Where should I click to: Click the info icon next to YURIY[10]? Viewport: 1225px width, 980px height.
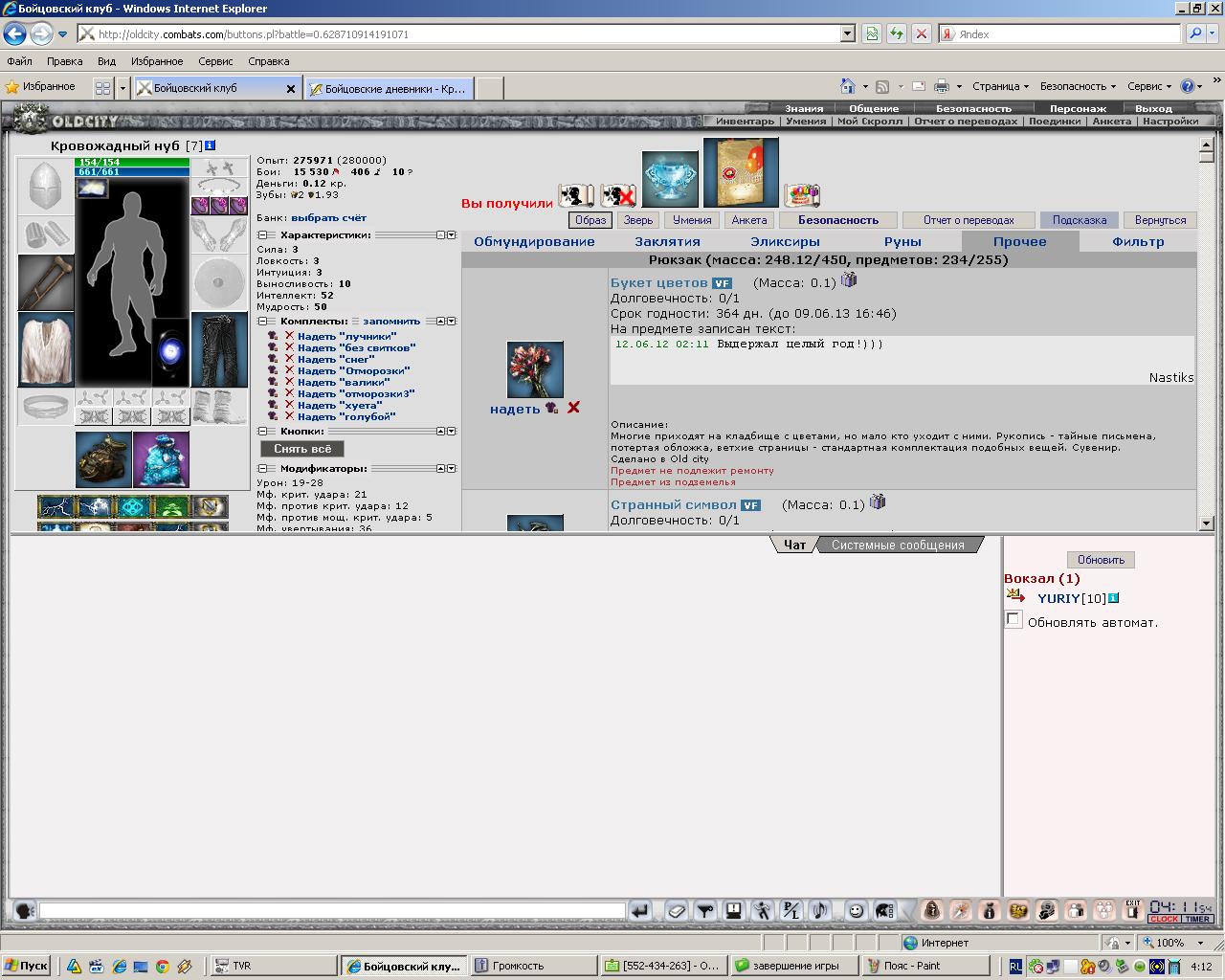tap(1113, 598)
